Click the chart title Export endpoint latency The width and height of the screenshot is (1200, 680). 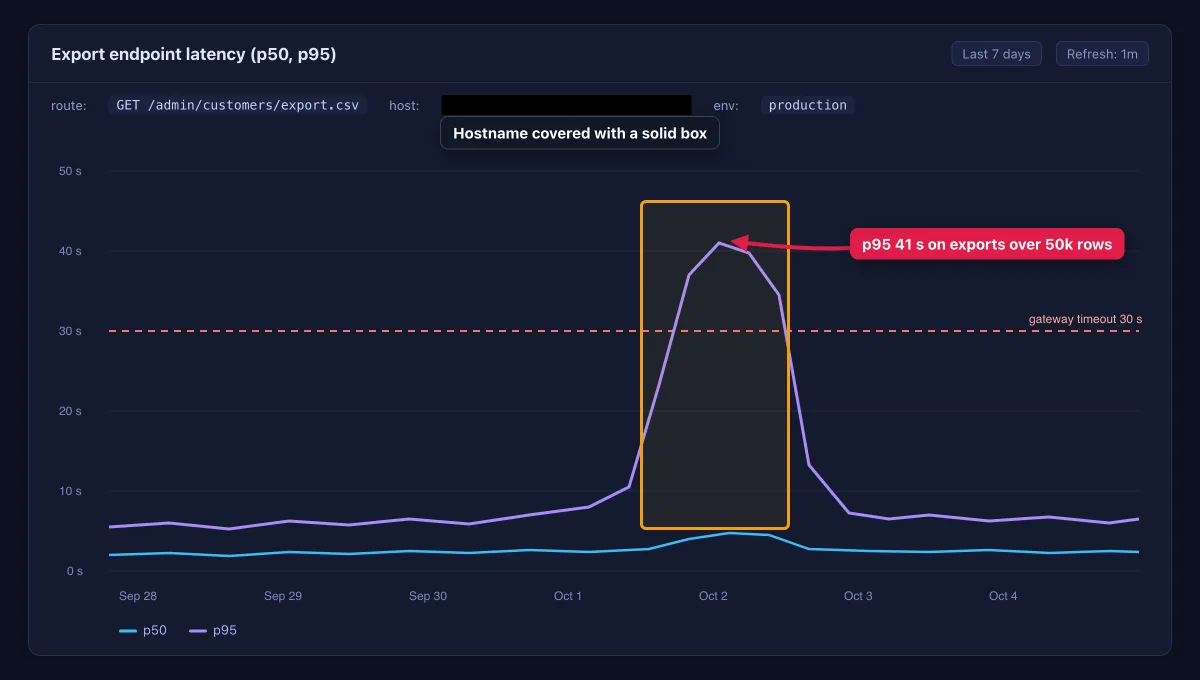coord(193,54)
